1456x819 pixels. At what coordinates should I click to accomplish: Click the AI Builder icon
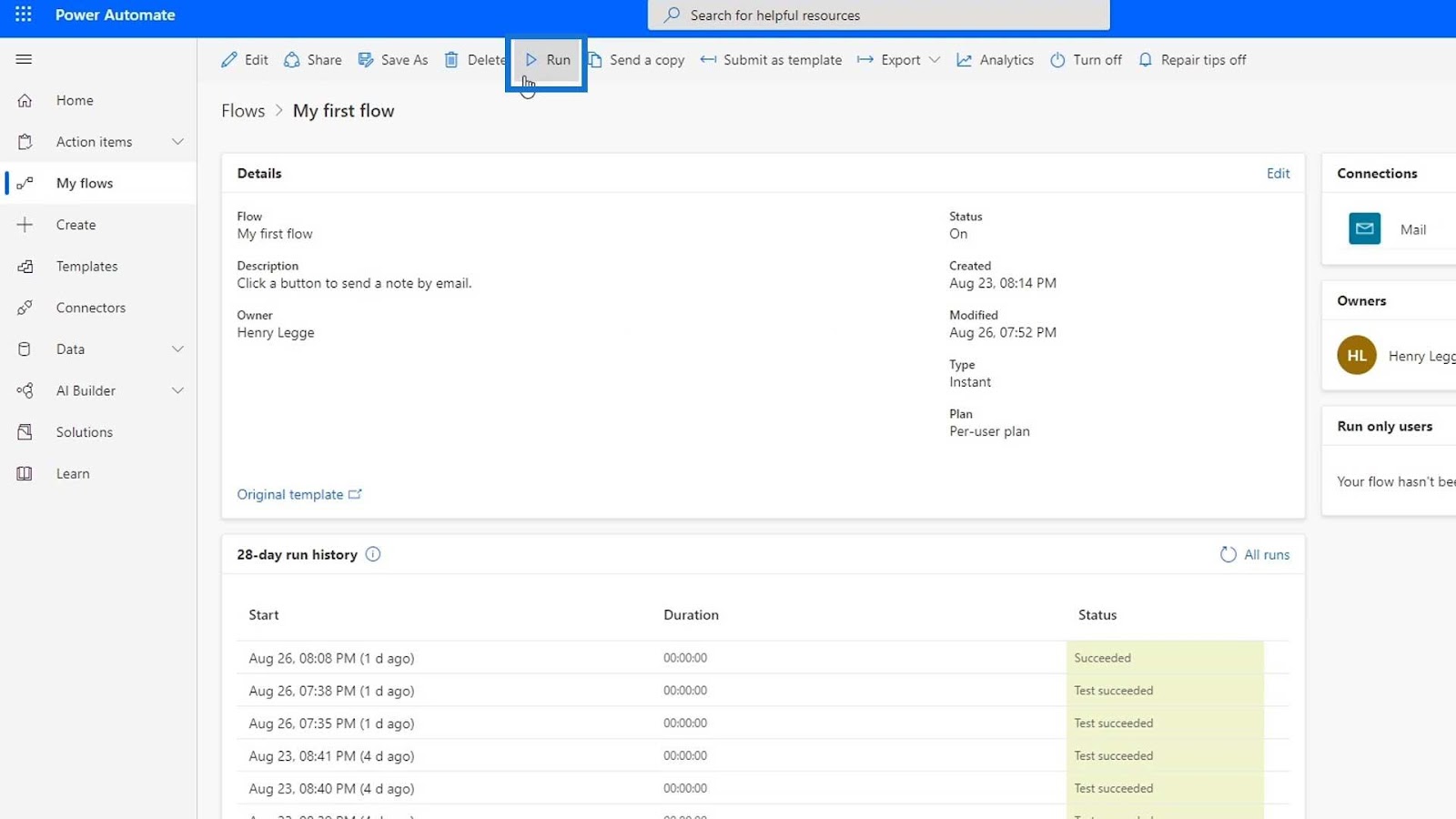pyautogui.click(x=25, y=390)
